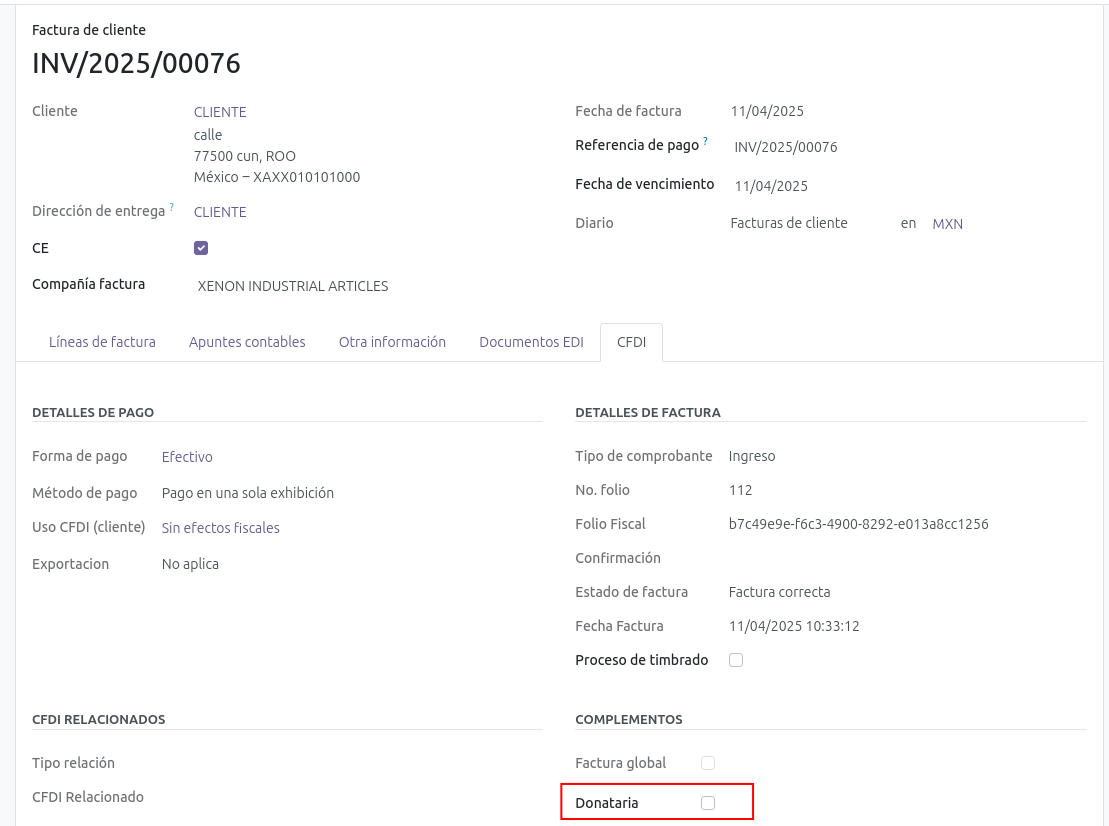Image resolution: width=1109 pixels, height=826 pixels.
Task: Switch to the Líneas de factura tab
Action: [x=102, y=342]
